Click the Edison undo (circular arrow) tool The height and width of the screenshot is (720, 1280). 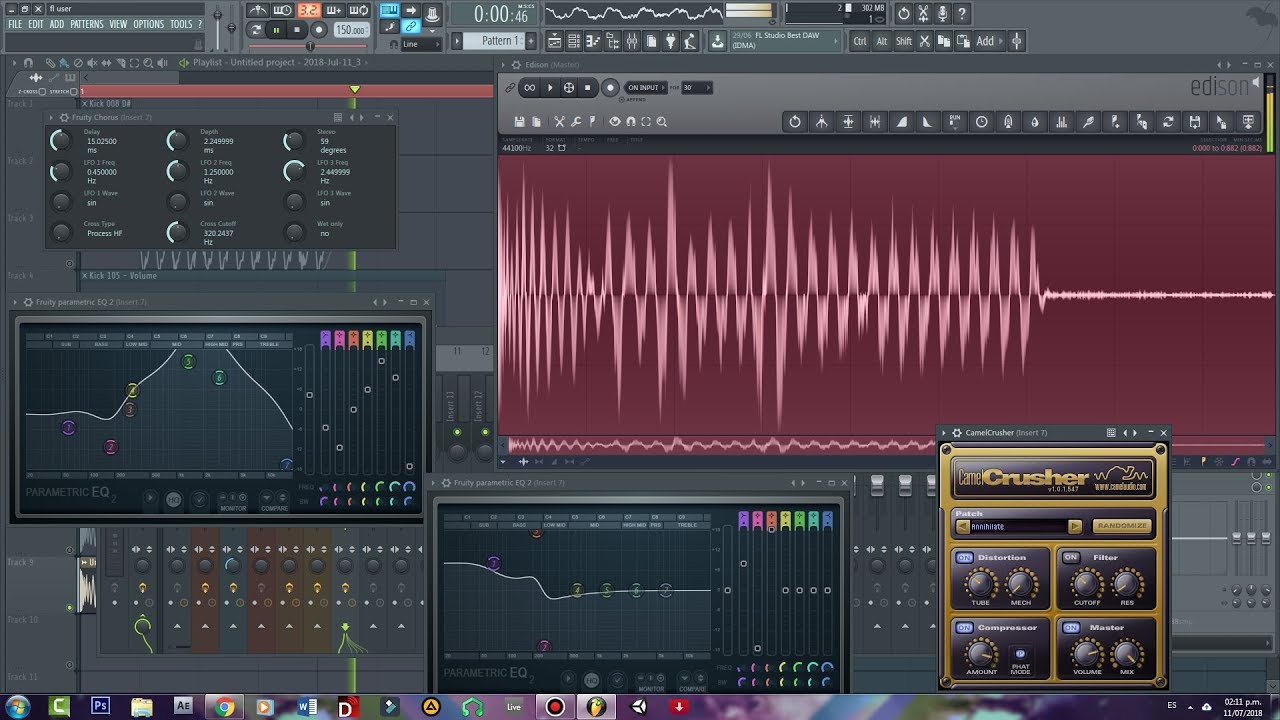[795, 122]
